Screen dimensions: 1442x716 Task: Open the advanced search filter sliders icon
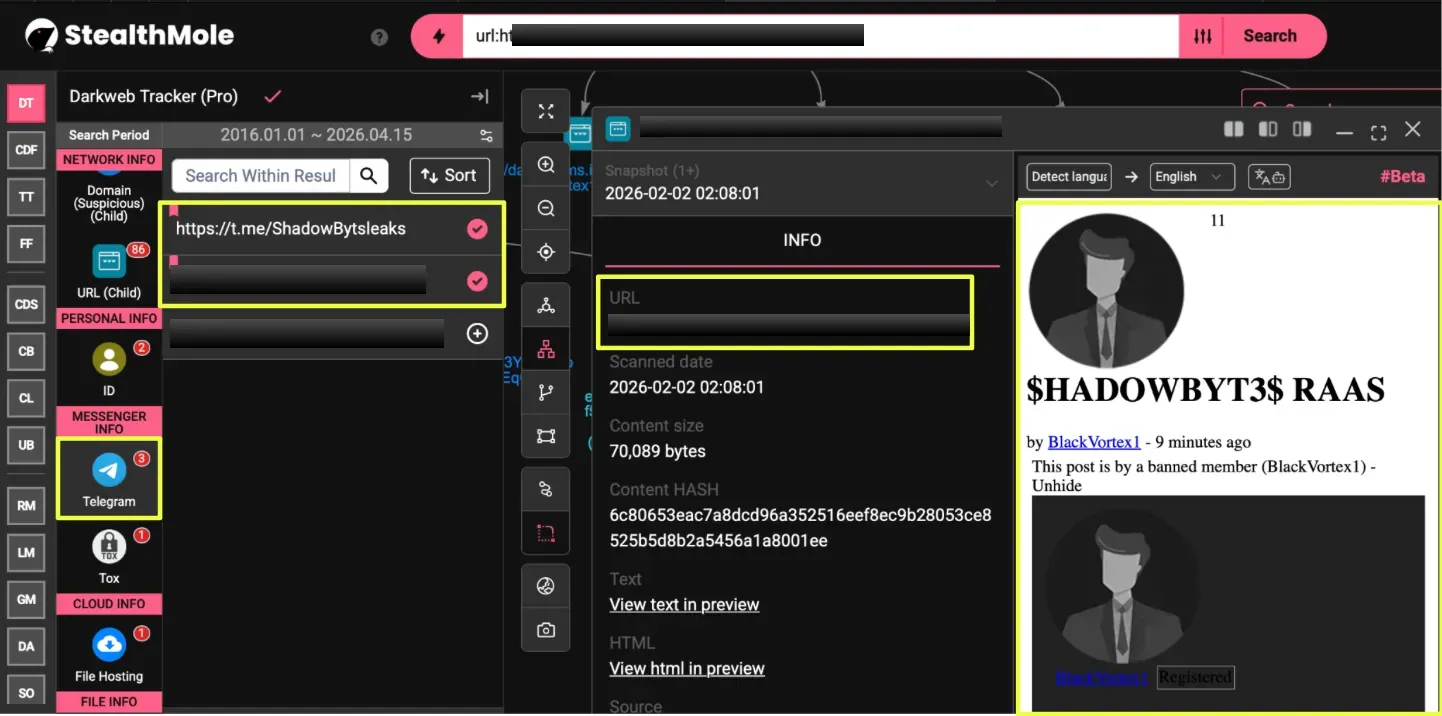(x=1202, y=36)
